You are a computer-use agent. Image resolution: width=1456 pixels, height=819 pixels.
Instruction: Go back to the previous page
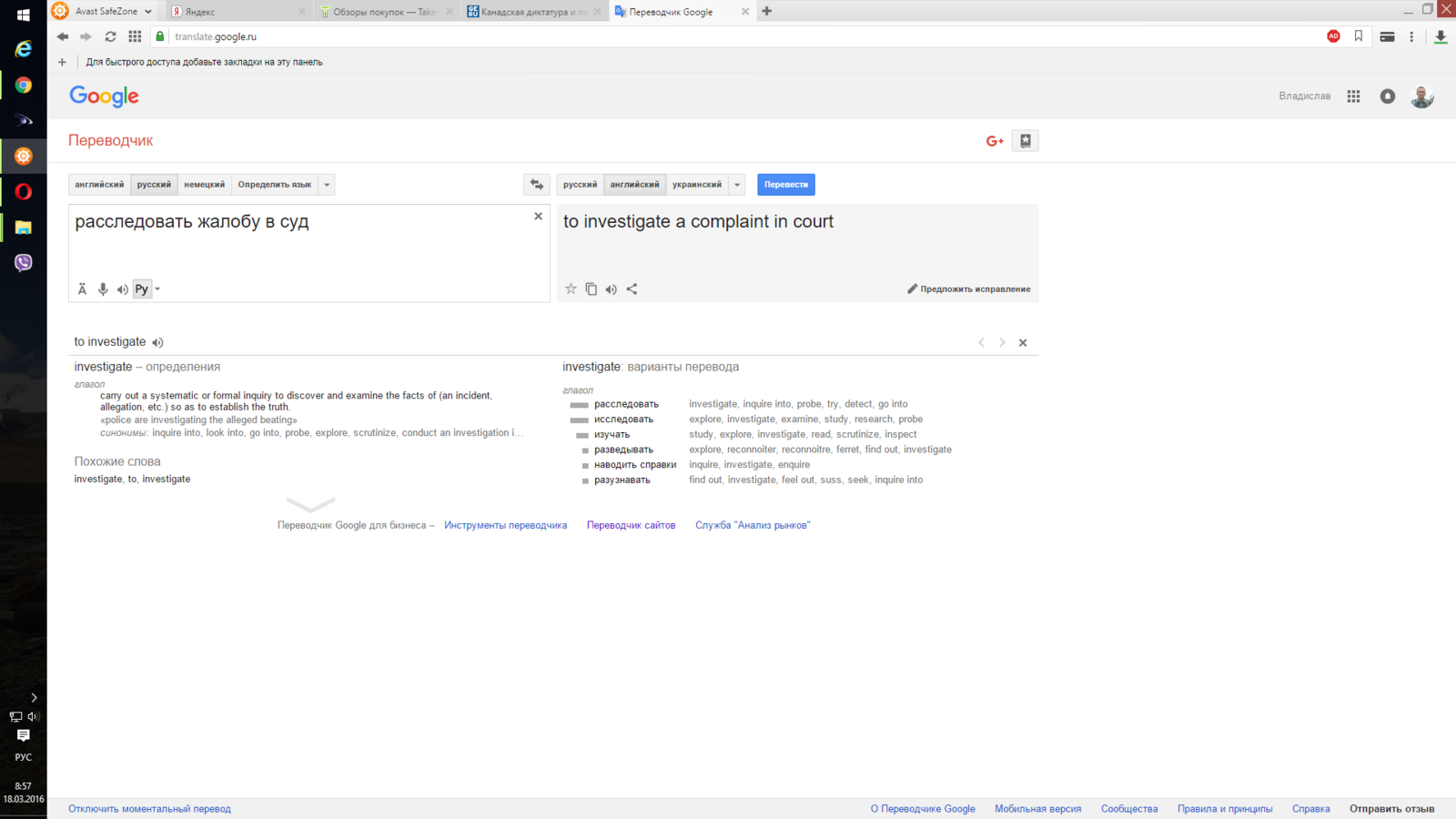pyautogui.click(x=63, y=37)
